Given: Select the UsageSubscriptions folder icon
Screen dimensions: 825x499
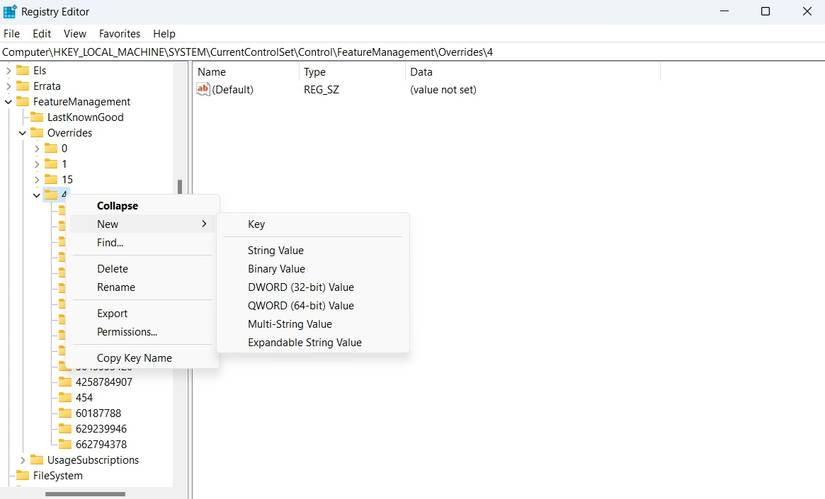Looking at the screenshot, I should pyautogui.click(x=37, y=460).
